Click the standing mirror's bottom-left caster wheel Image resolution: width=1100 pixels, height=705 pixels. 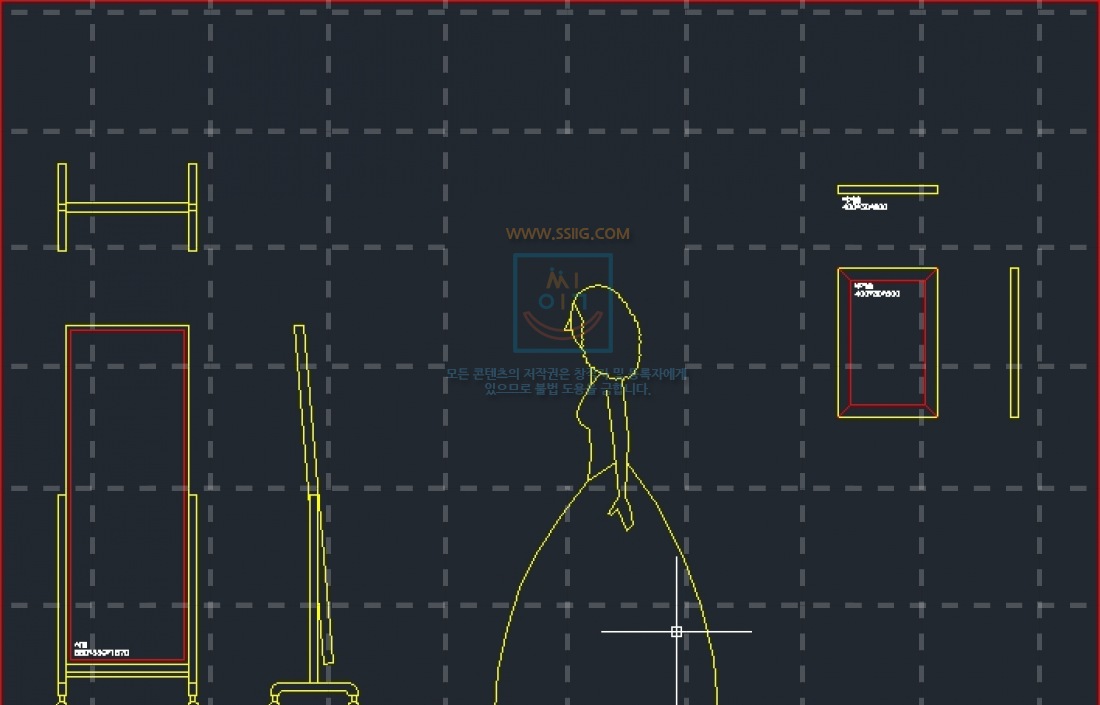[x=62, y=700]
